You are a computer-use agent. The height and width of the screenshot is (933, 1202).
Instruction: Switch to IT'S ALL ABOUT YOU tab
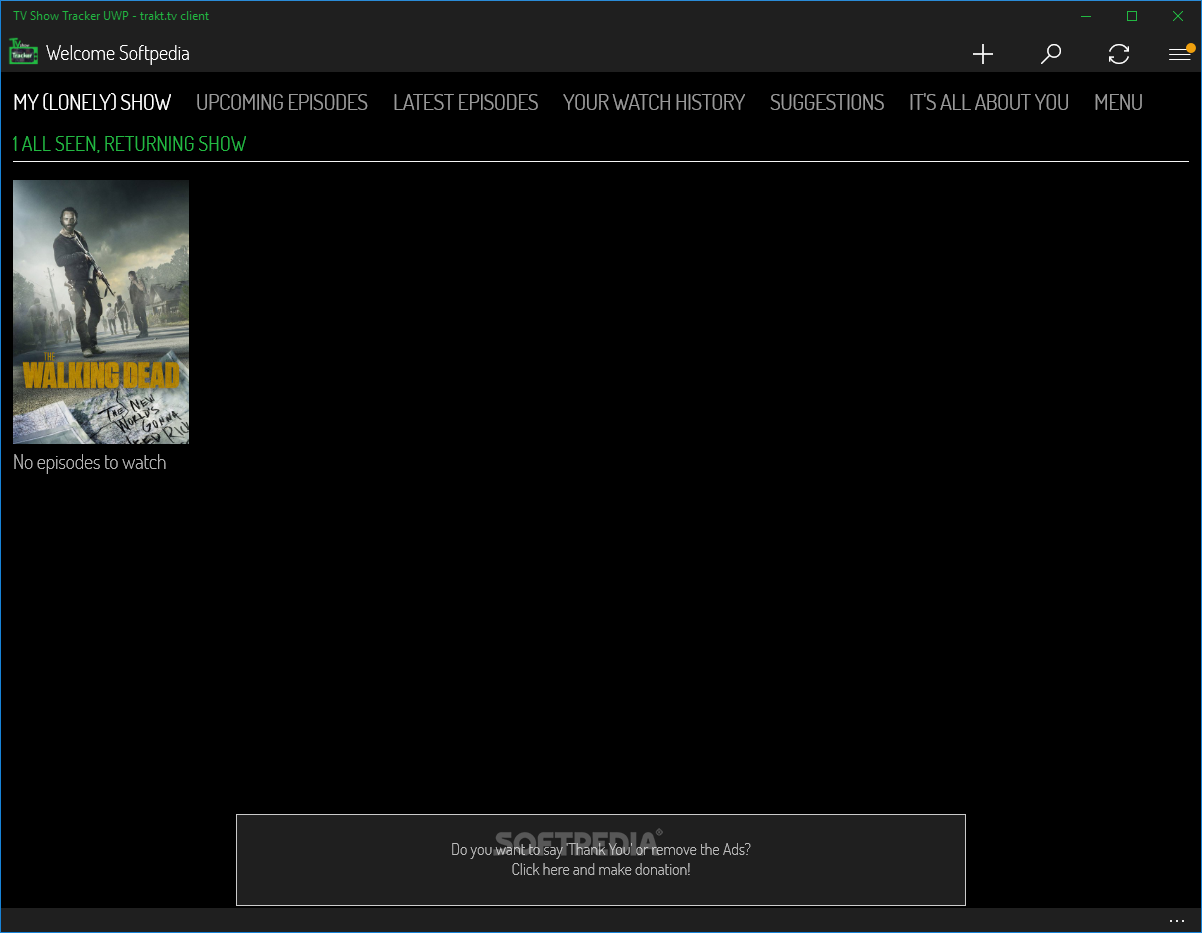click(x=989, y=103)
